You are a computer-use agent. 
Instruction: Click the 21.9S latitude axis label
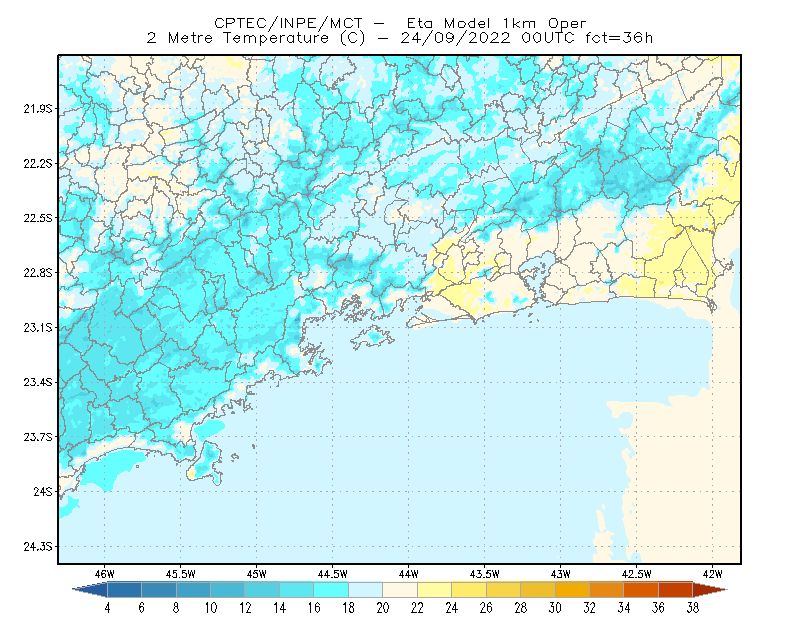(38, 109)
